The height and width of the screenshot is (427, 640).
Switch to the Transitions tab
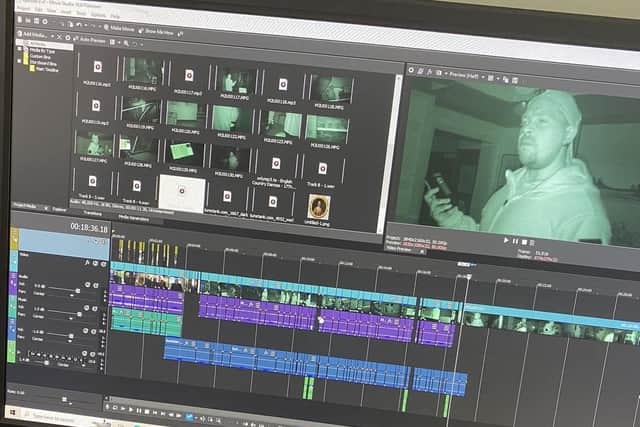coord(93,213)
